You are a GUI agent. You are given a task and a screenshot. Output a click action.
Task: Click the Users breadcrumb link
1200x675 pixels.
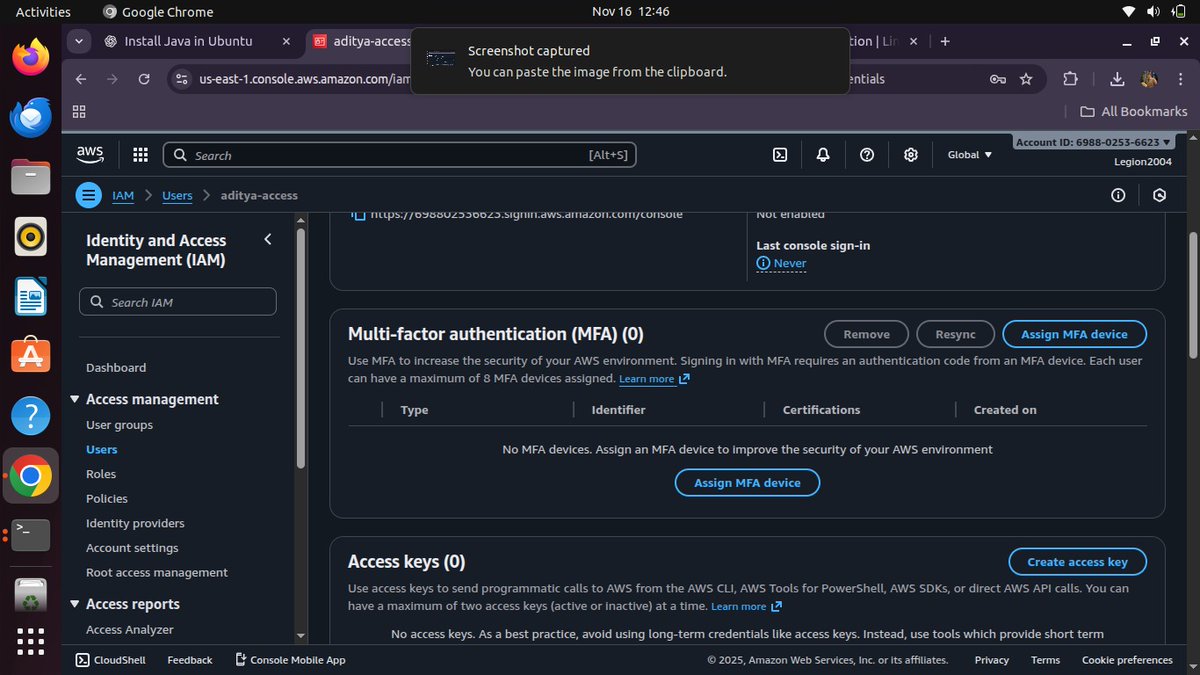point(177,195)
